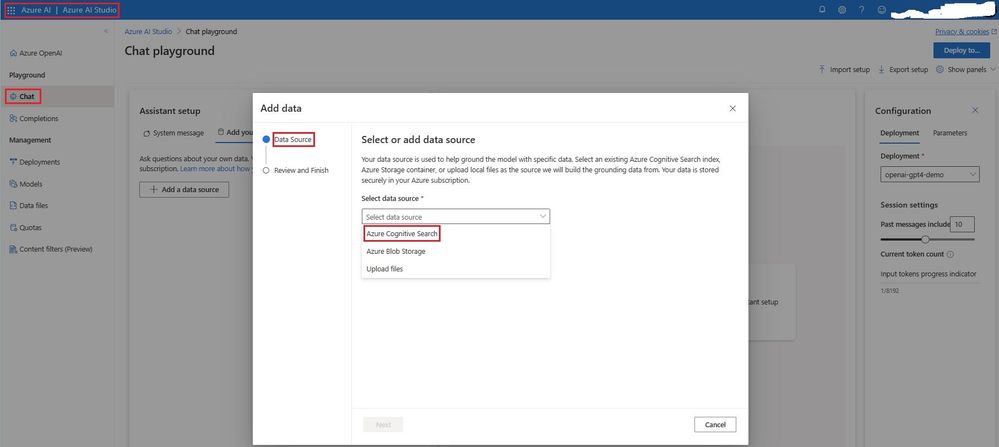This screenshot has height=447, width=999.
Task: Click Input tokens progress indicator text
Action: (928, 274)
